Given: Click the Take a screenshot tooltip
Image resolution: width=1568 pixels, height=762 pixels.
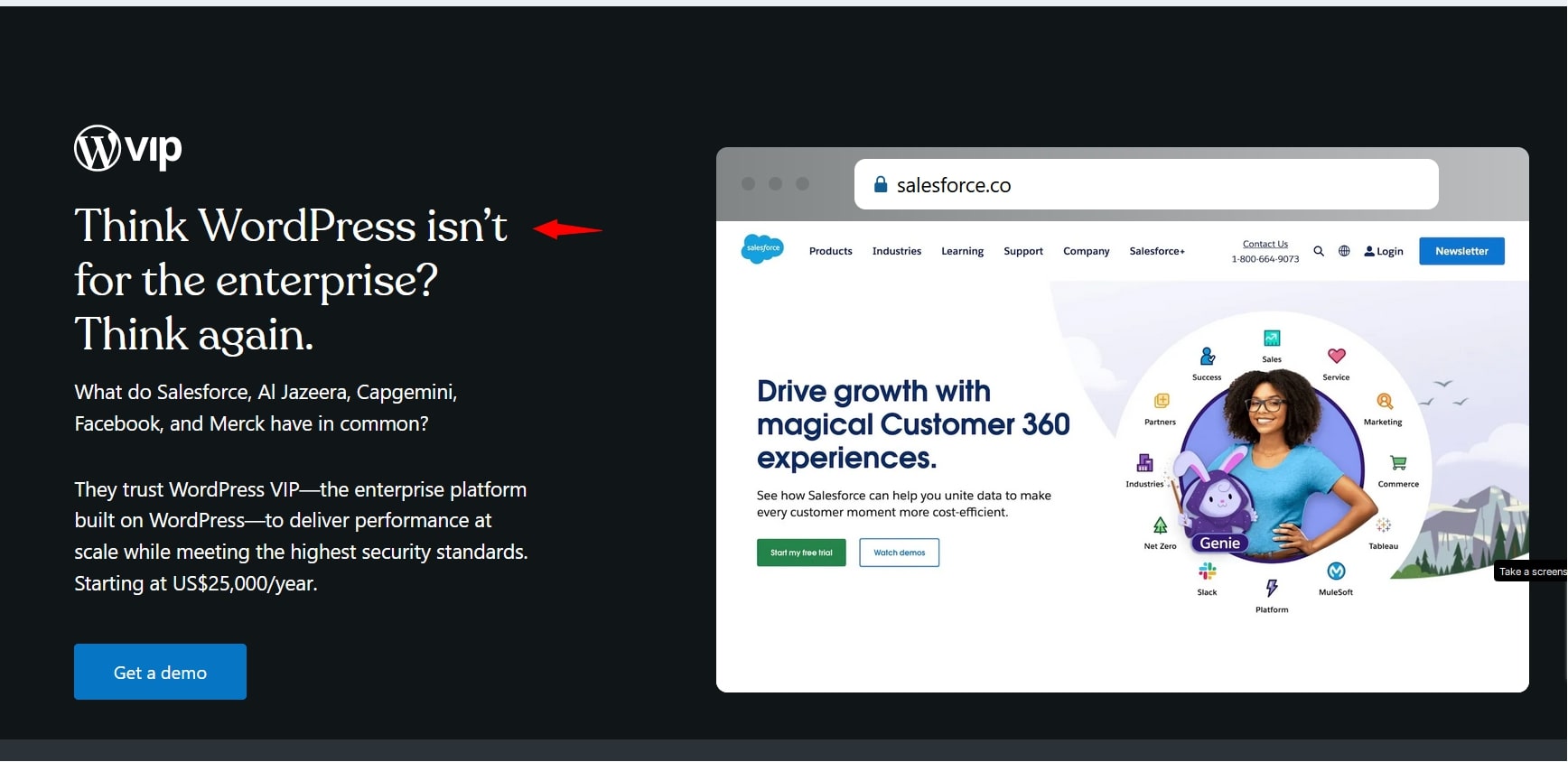Looking at the screenshot, I should [1531, 571].
